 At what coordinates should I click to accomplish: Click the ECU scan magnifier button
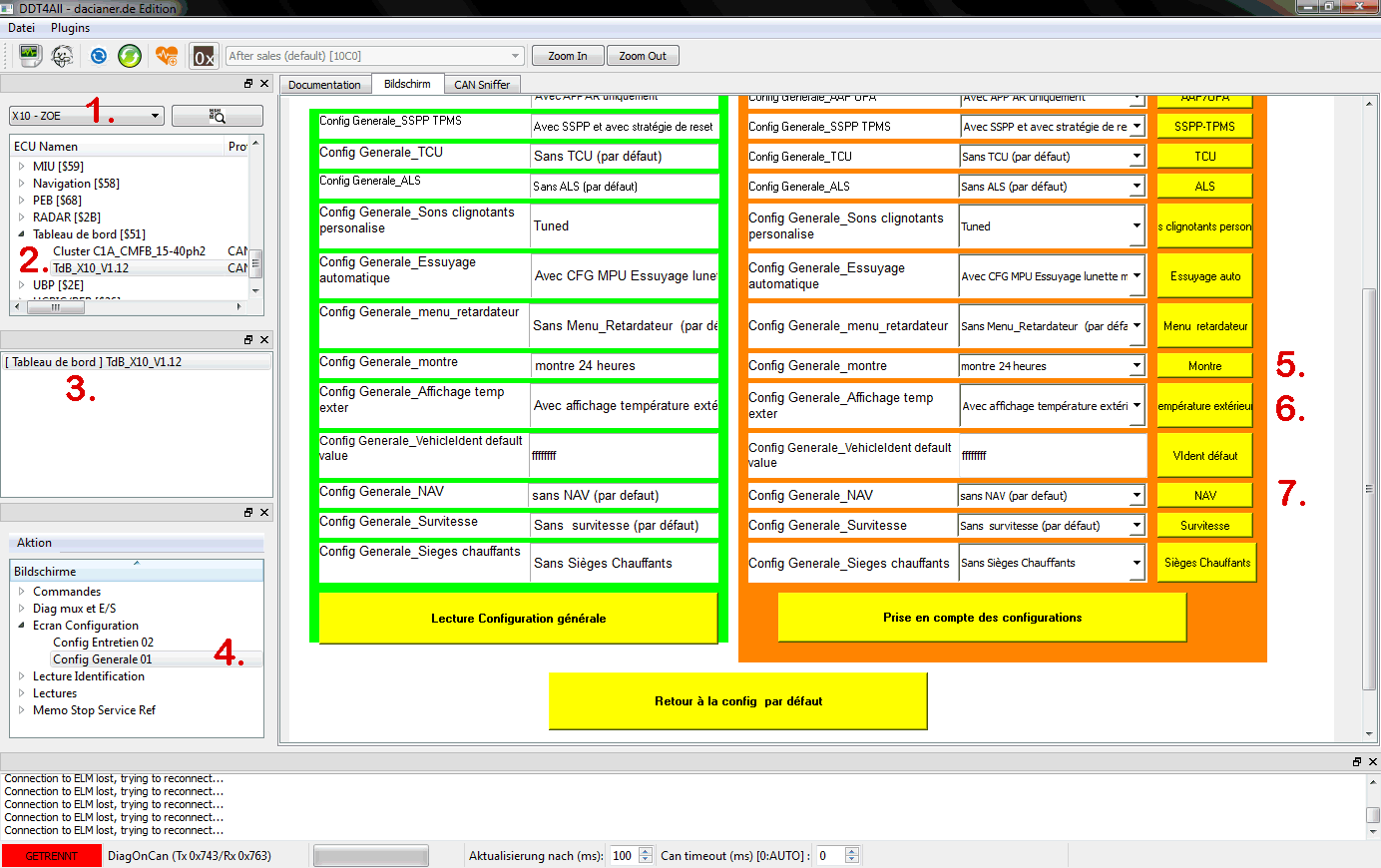pos(217,116)
